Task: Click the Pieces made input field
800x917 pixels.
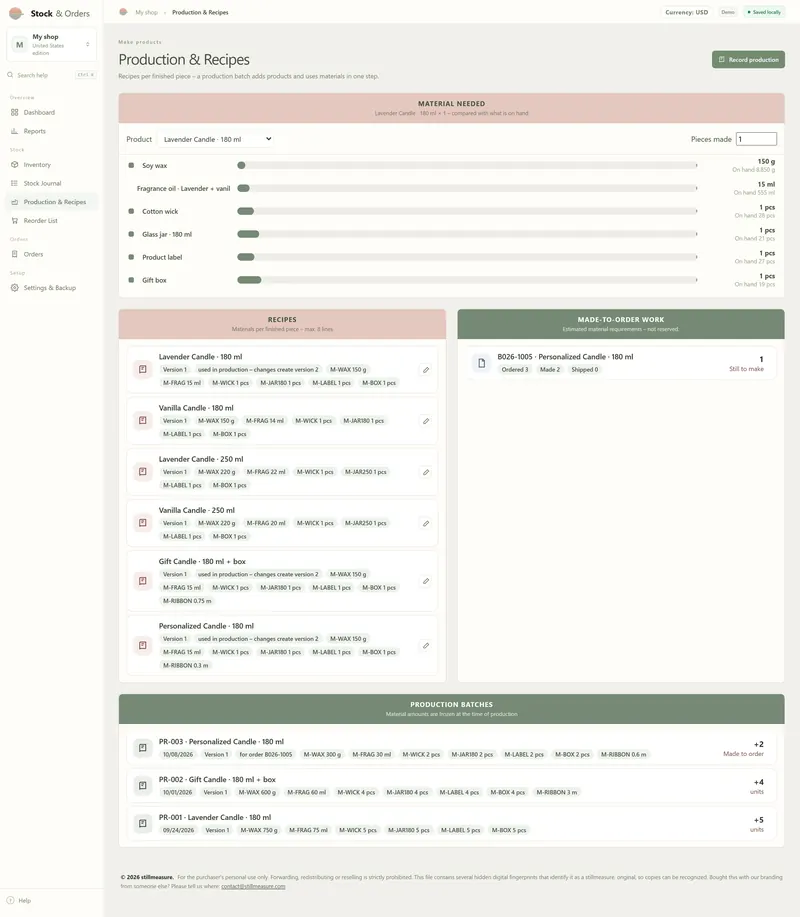Action: [x=756, y=139]
